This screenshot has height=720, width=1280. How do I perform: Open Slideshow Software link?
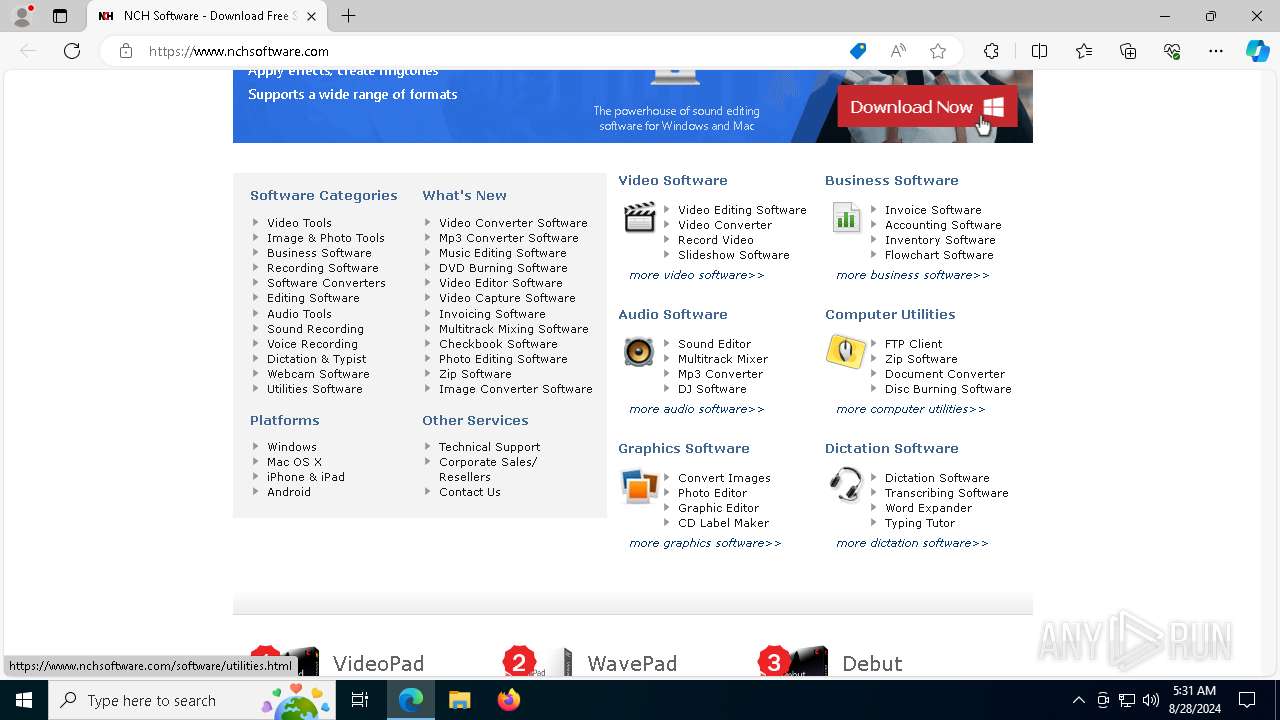point(734,255)
